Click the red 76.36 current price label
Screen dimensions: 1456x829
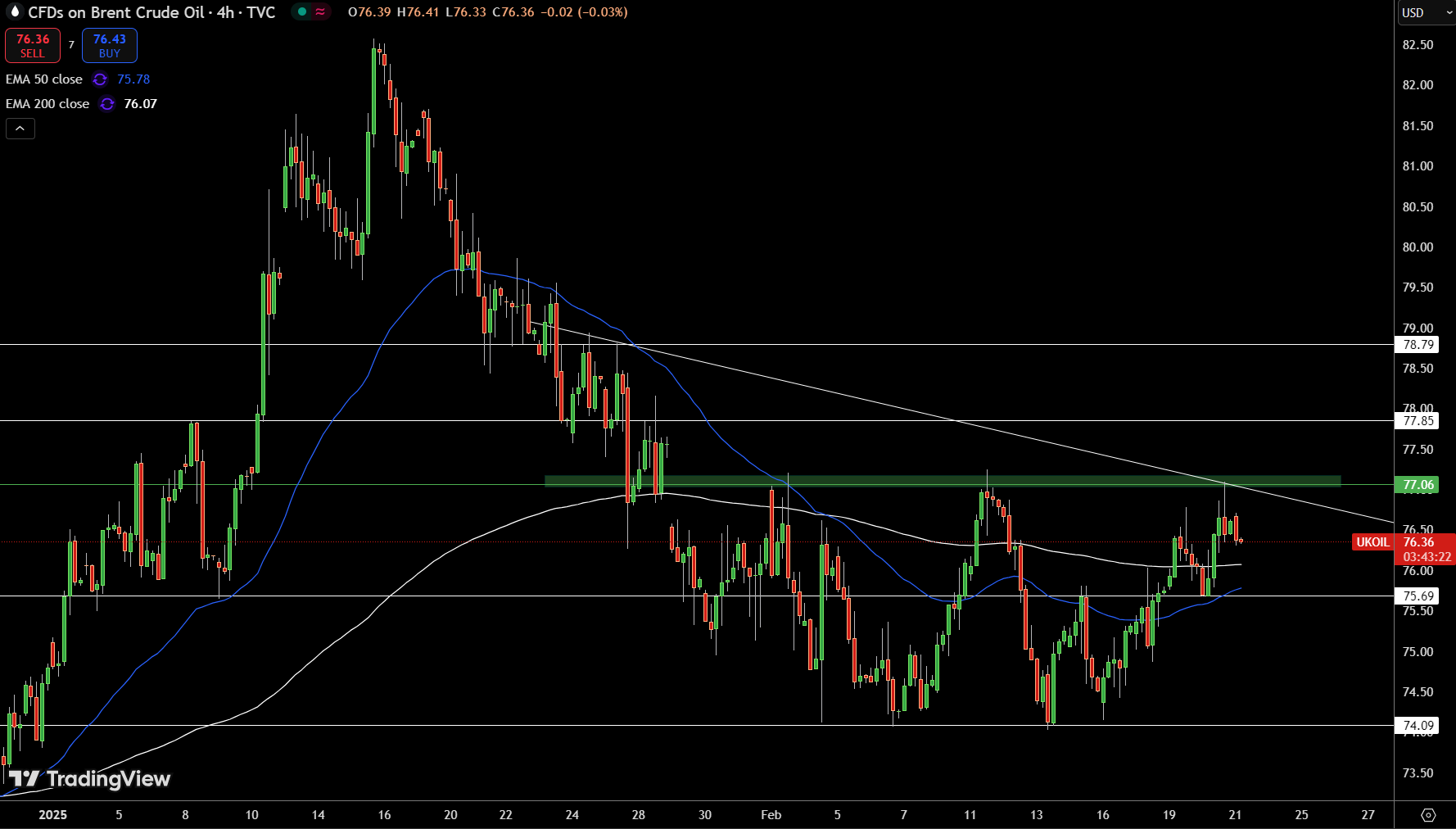pyautogui.click(x=1419, y=542)
